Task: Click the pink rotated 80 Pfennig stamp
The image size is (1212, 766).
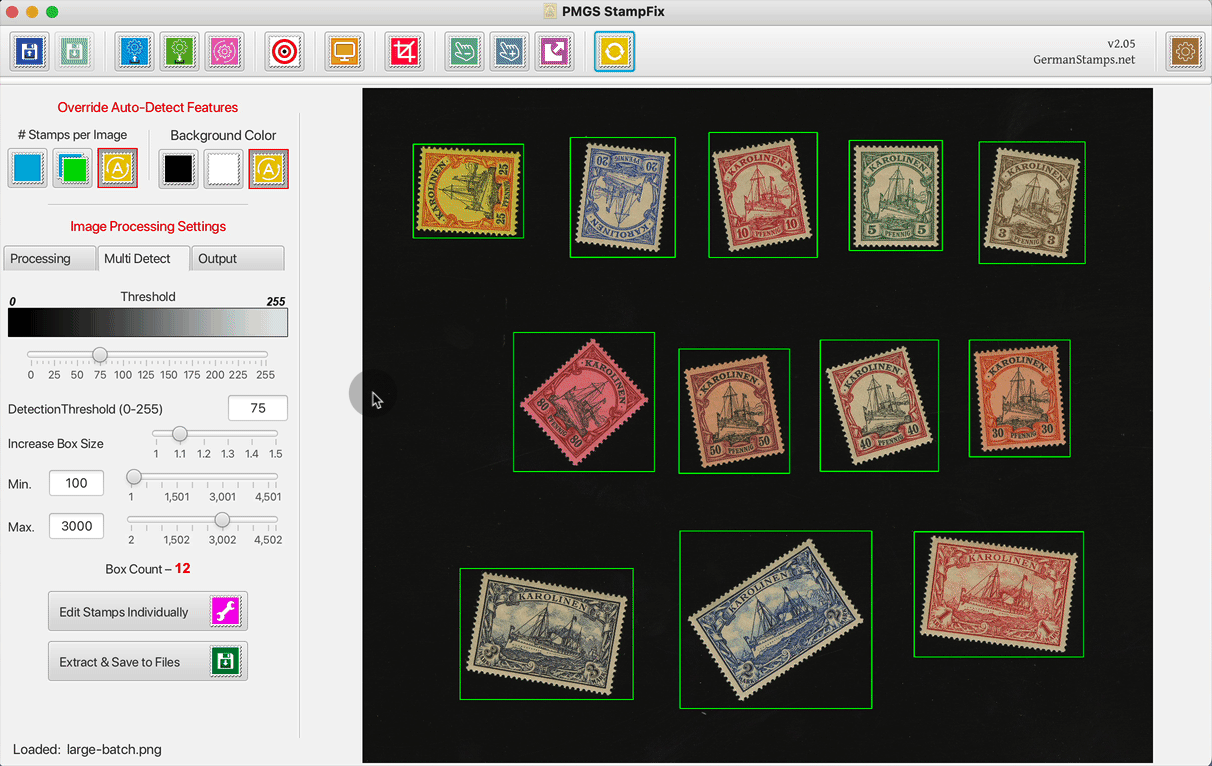Action: click(584, 402)
